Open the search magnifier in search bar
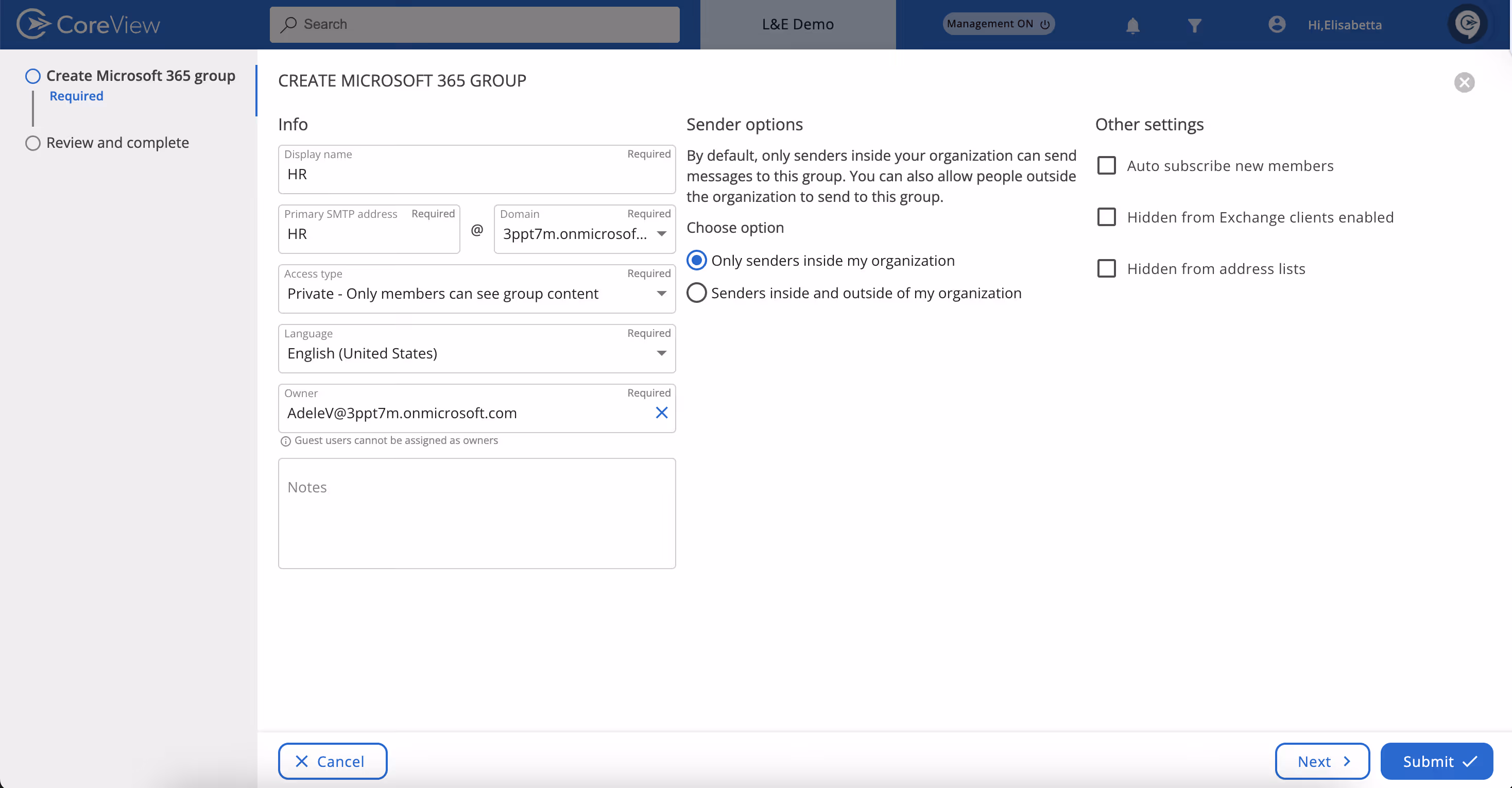Screen dimensions: 1512x788 290,25
